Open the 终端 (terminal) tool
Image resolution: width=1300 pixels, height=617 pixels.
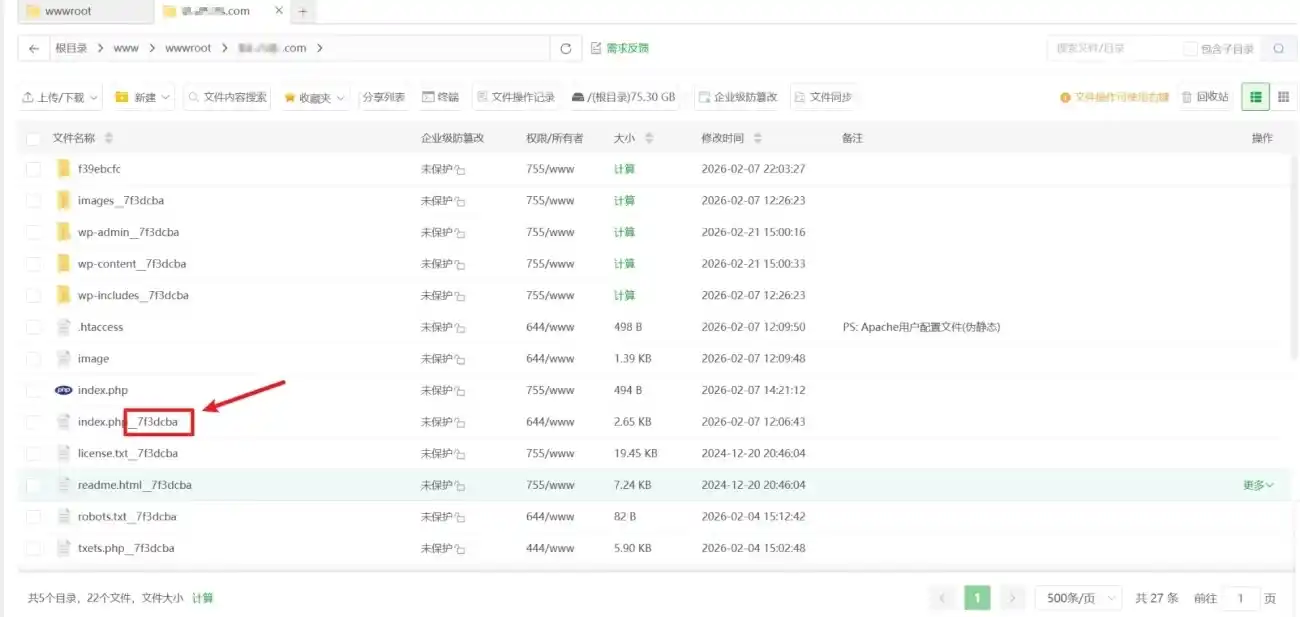442,96
